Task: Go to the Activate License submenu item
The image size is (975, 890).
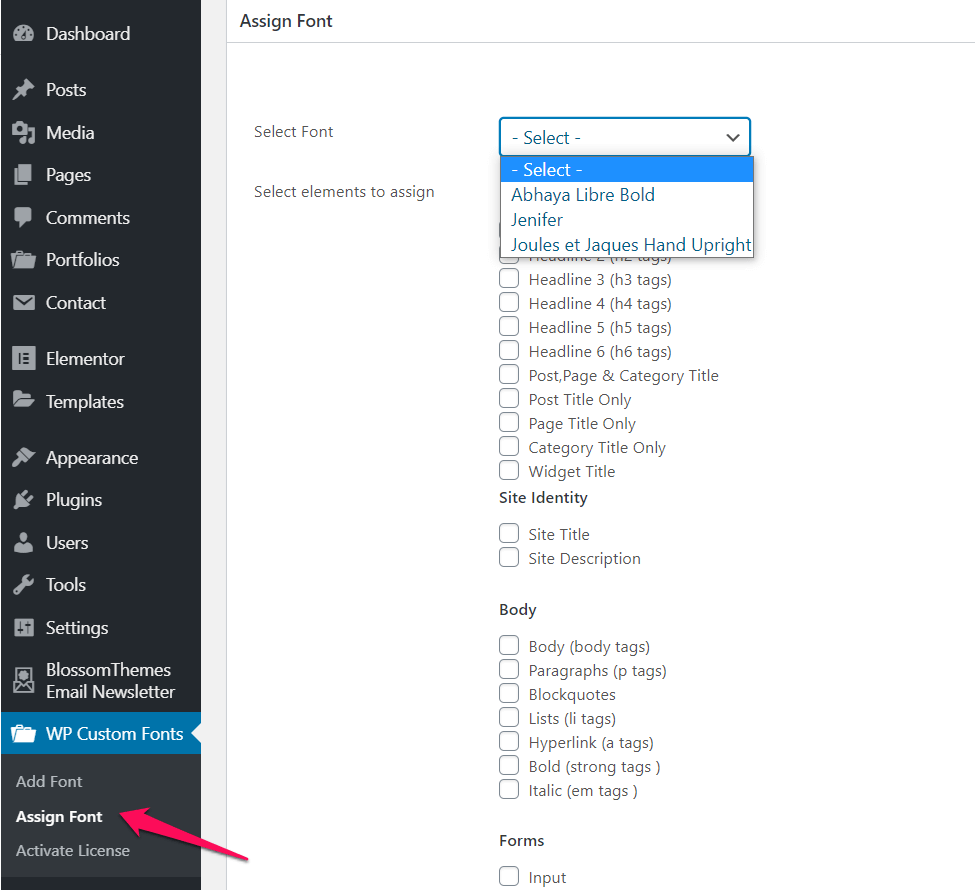Action: [73, 851]
